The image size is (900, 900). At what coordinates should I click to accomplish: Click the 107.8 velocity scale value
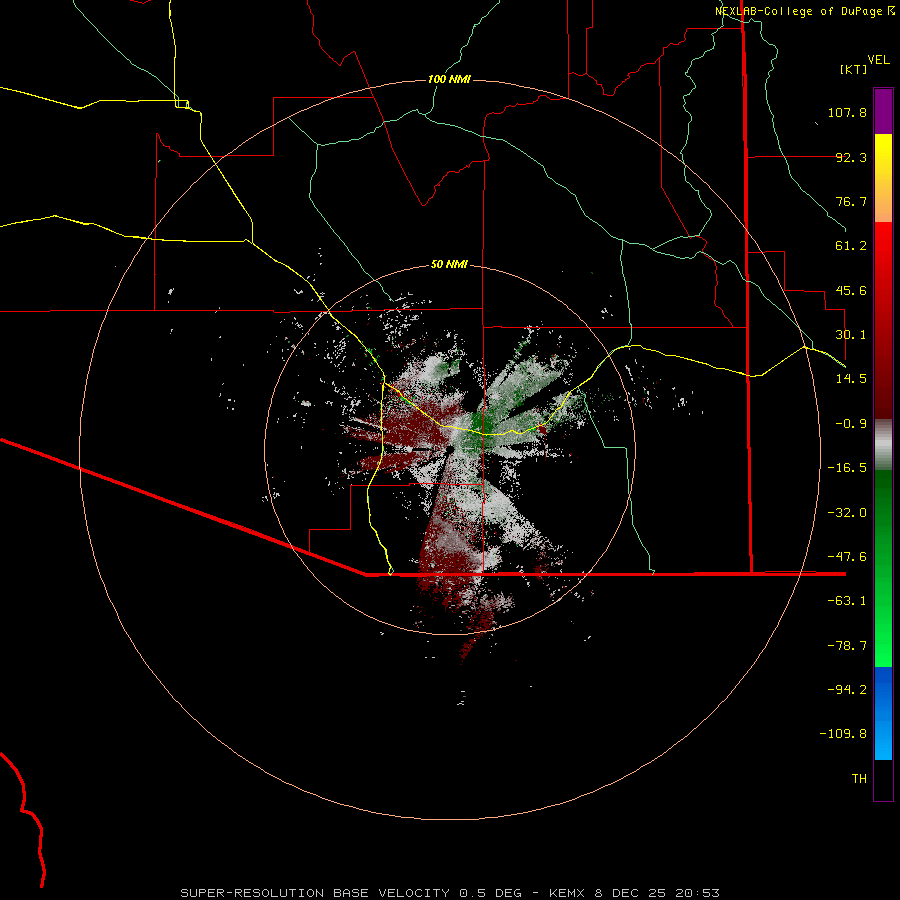847,112
